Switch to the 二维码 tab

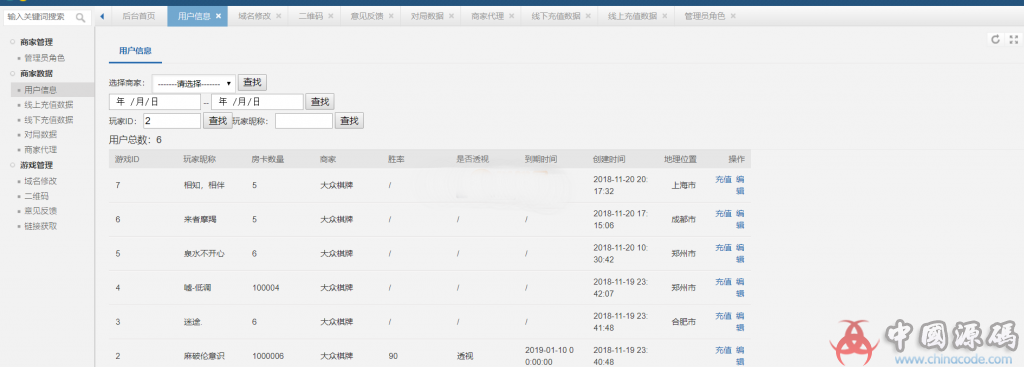[x=310, y=16]
